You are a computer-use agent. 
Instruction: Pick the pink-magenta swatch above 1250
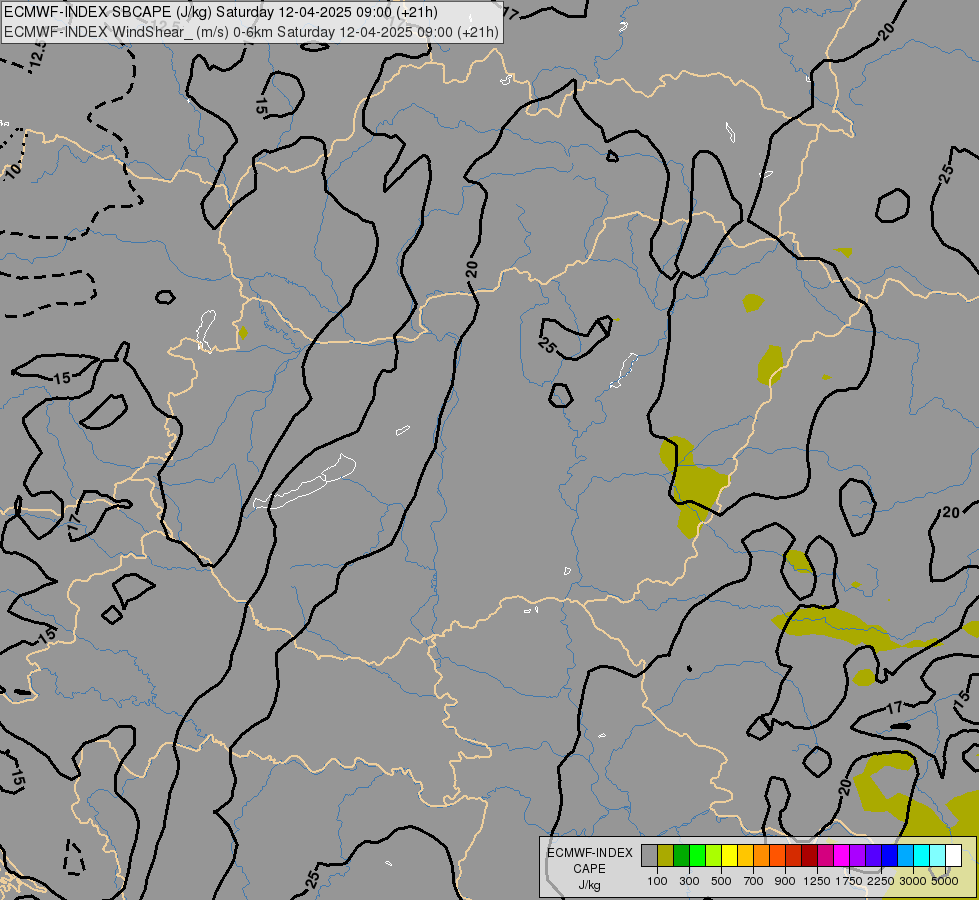pyautogui.click(x=825, y=856)
